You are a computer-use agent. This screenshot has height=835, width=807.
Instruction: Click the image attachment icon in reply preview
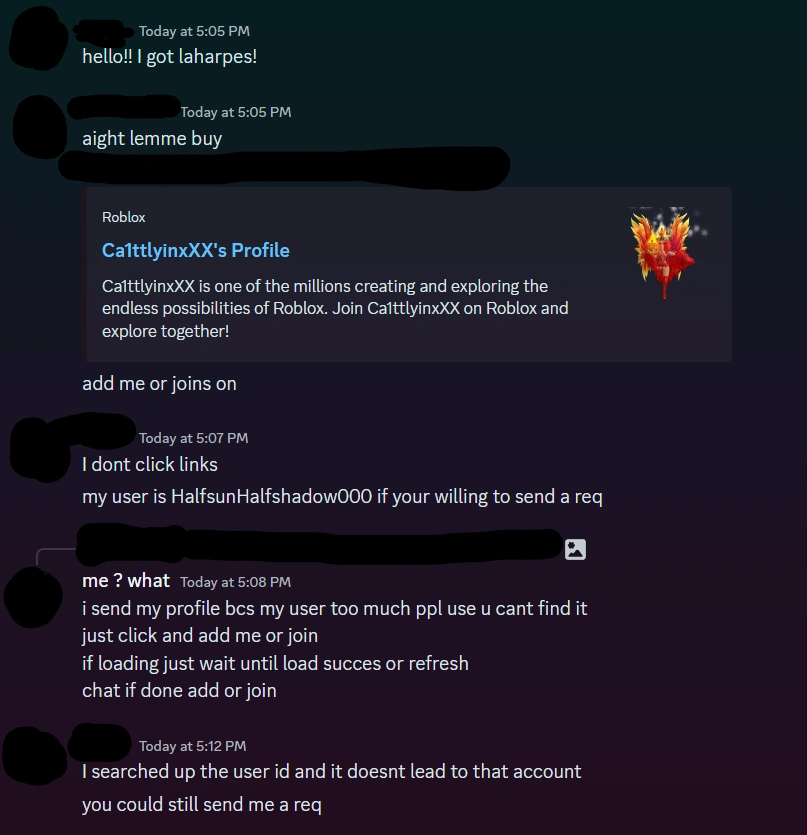coord(575,549)
